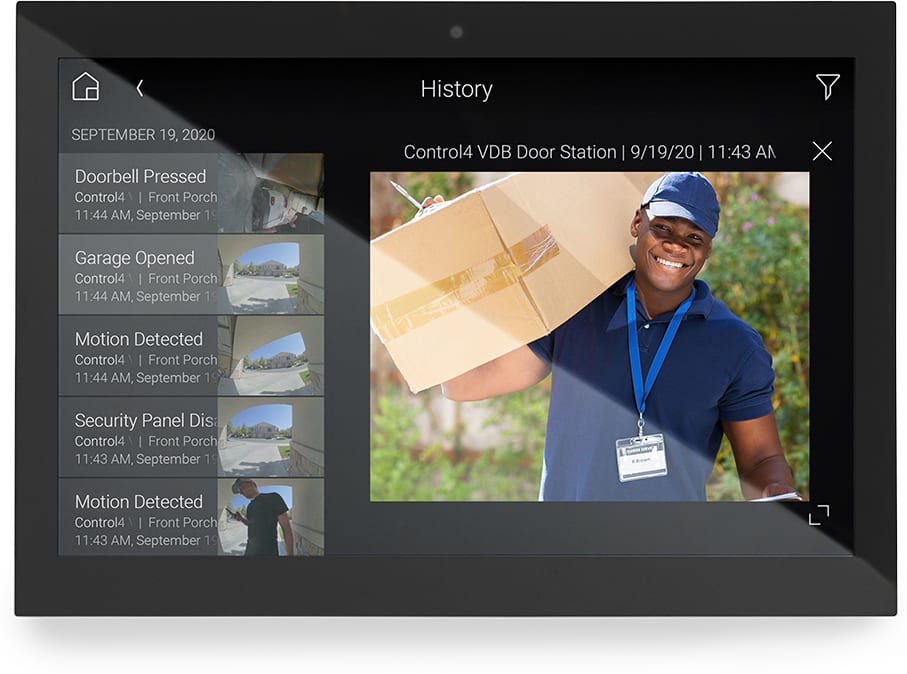Viewport: 907px width, 674px height.
Task: Click the 11:44 AM Motion Detected thumbnail
Action: pos(271,355)
